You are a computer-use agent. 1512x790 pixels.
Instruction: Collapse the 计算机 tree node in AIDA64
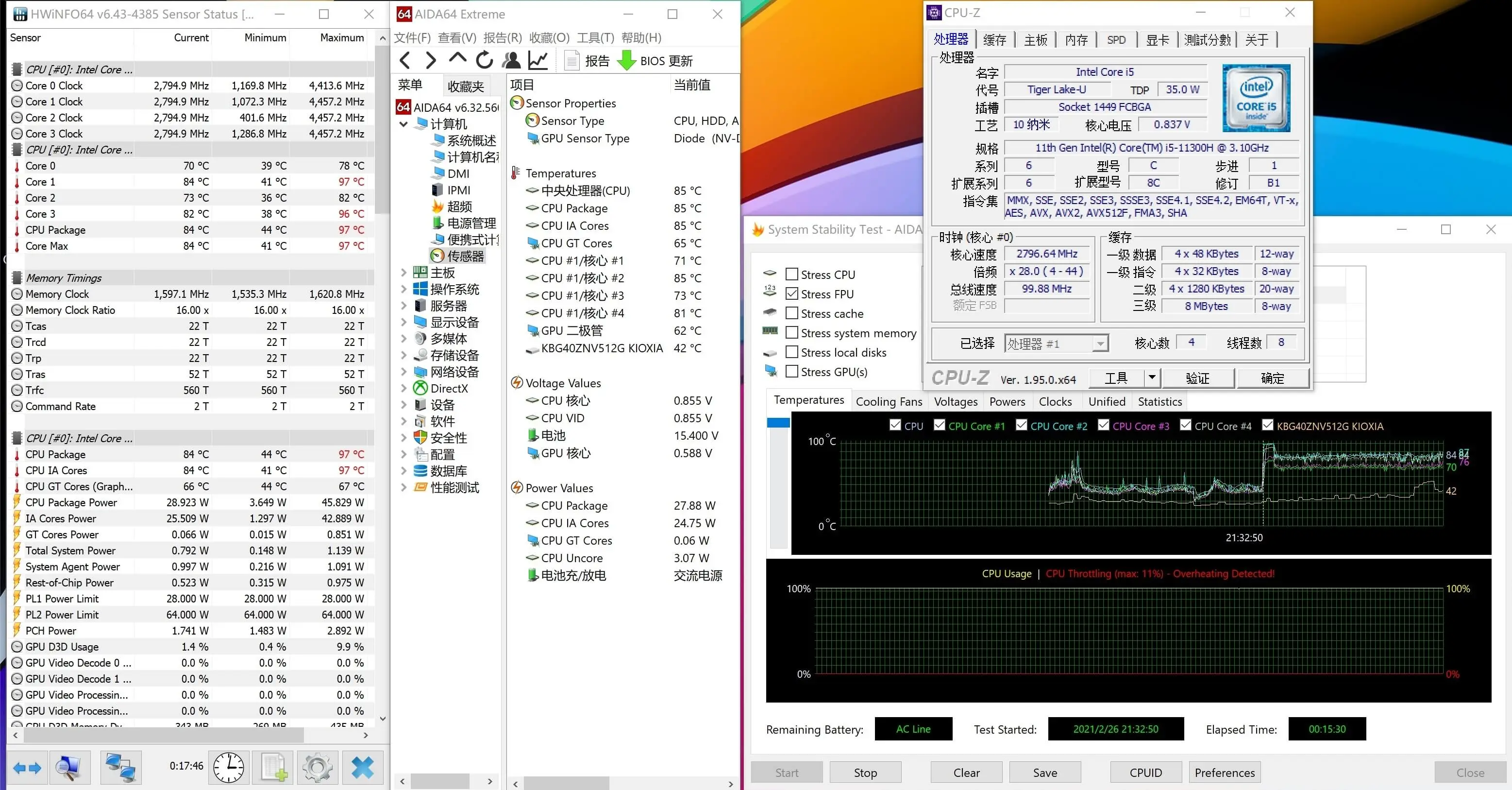coord(404,124)
